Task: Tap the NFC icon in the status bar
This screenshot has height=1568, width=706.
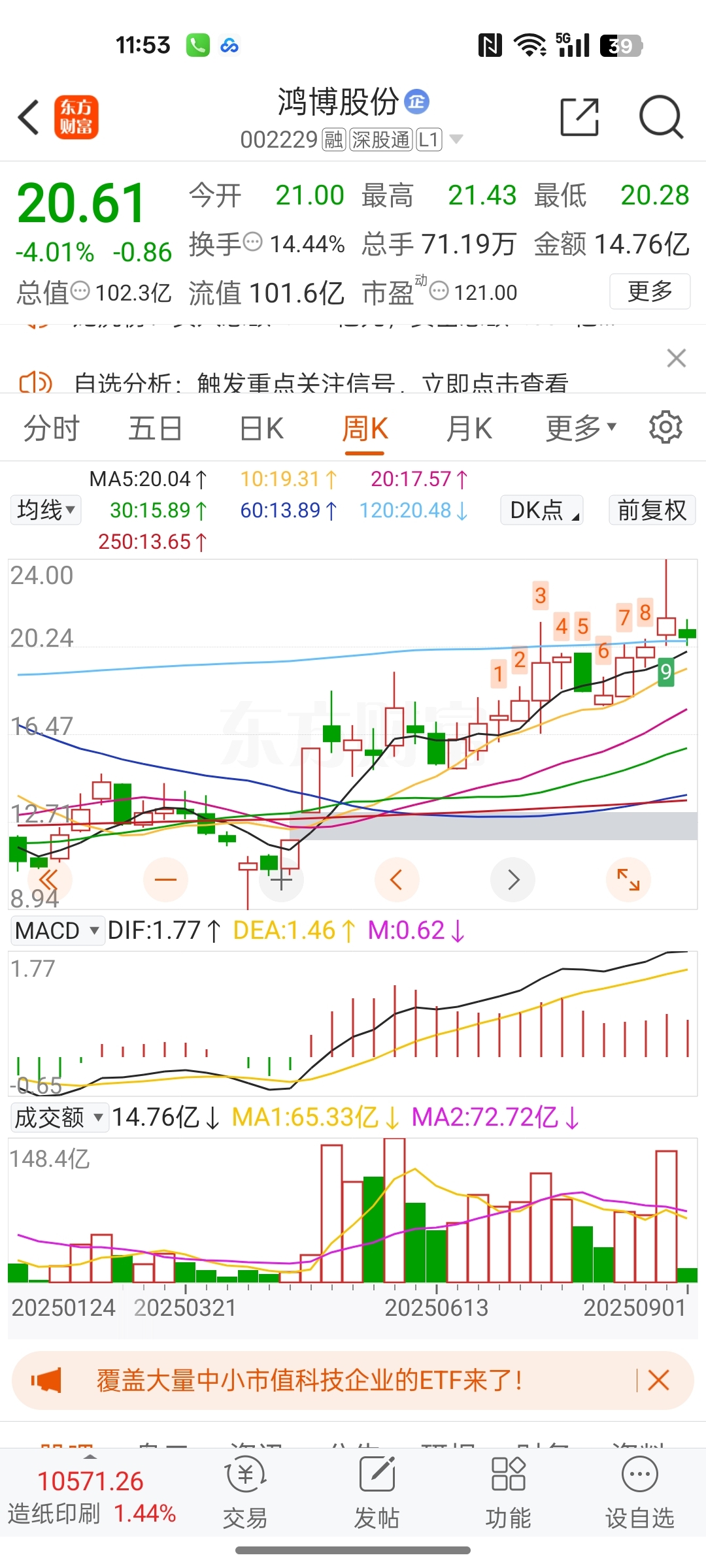Action: [x=490, y=45]
